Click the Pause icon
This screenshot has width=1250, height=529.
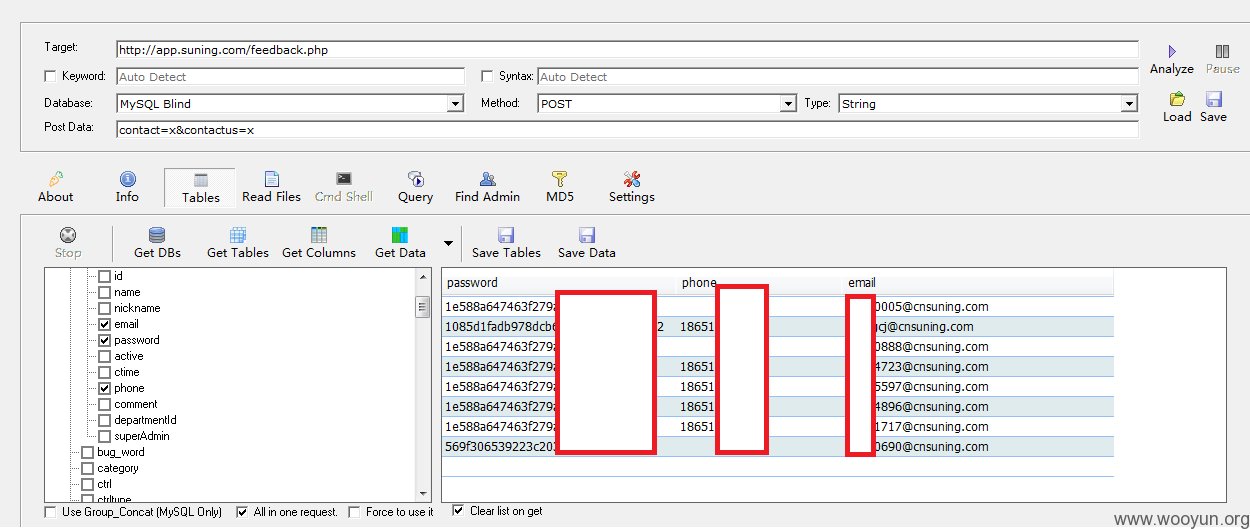tap(1222, 51)
